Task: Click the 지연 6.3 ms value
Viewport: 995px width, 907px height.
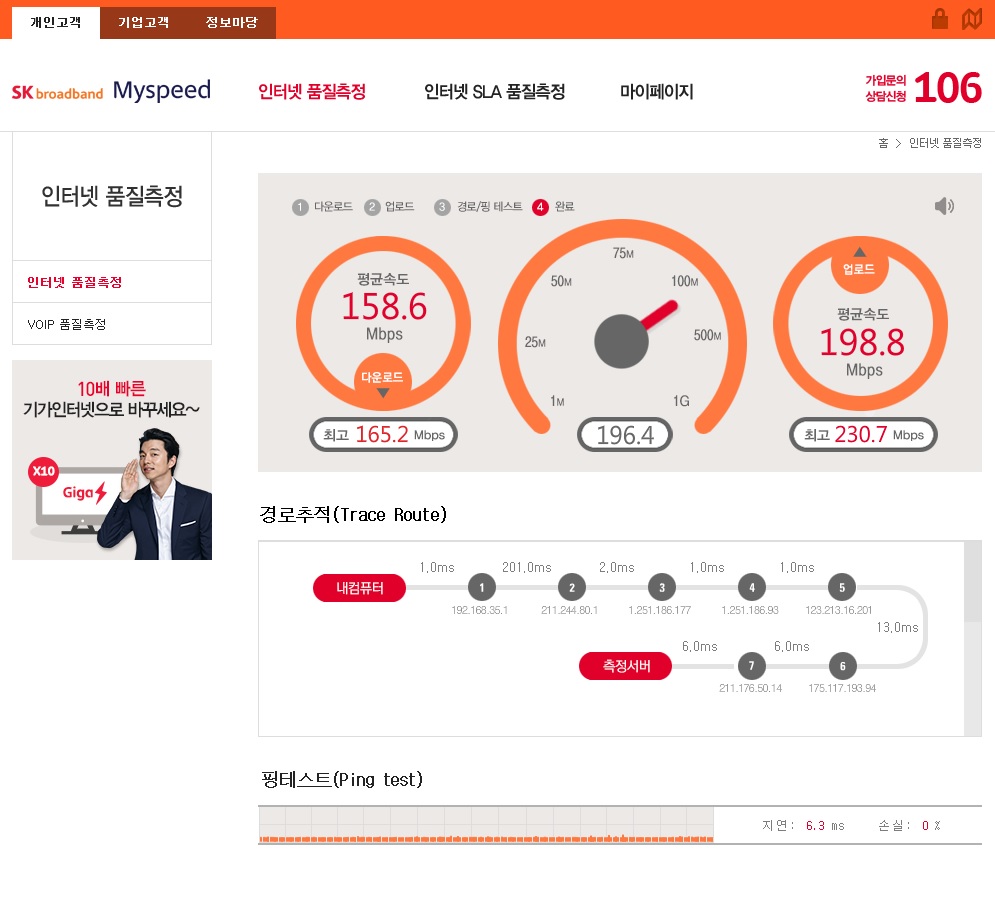Action: pyautogui.click(x=803, y=825)
